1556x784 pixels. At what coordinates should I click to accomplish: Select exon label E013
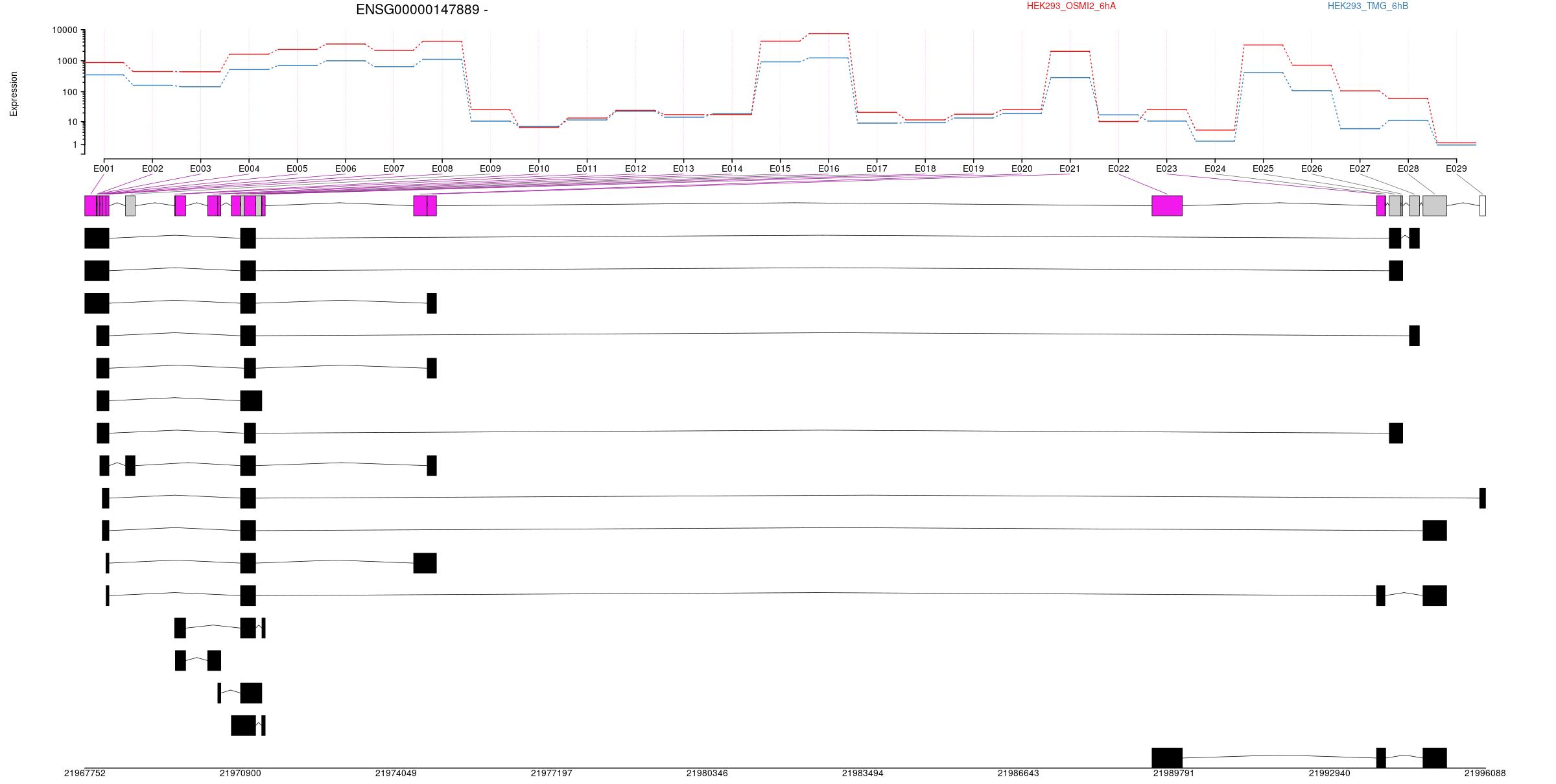point(683,168)
